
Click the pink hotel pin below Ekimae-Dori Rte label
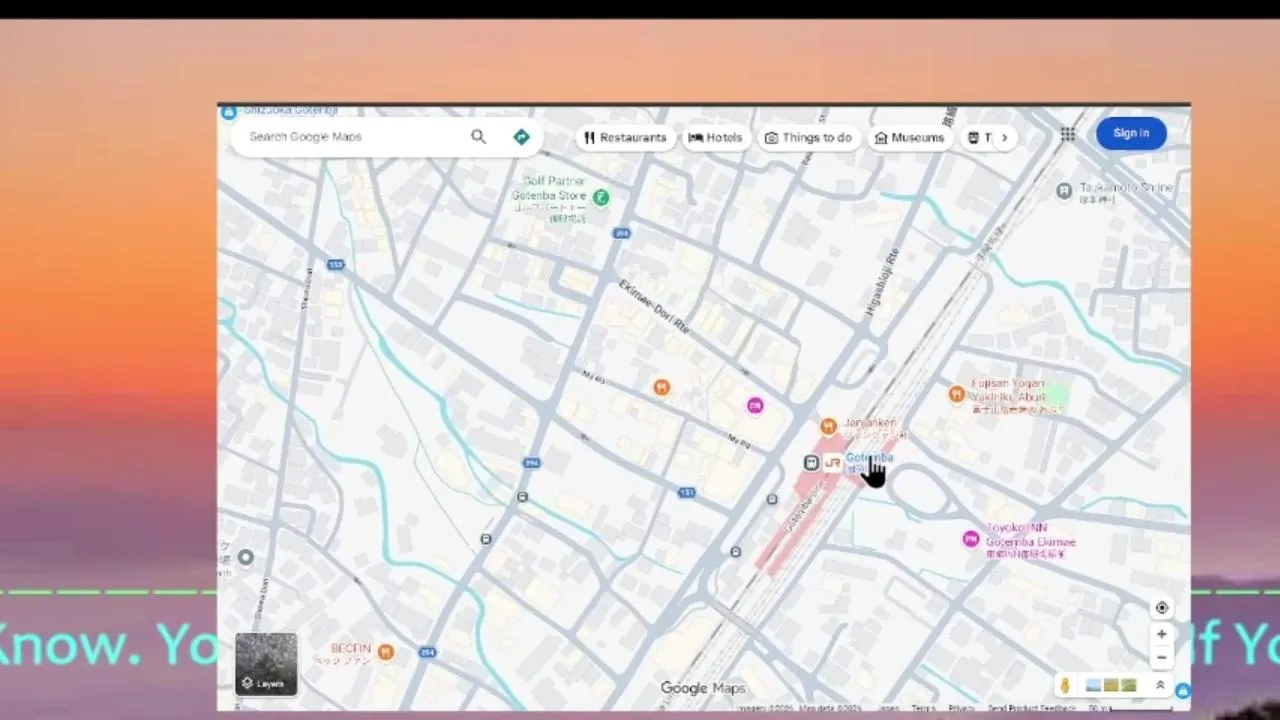(x=755, y=405)
